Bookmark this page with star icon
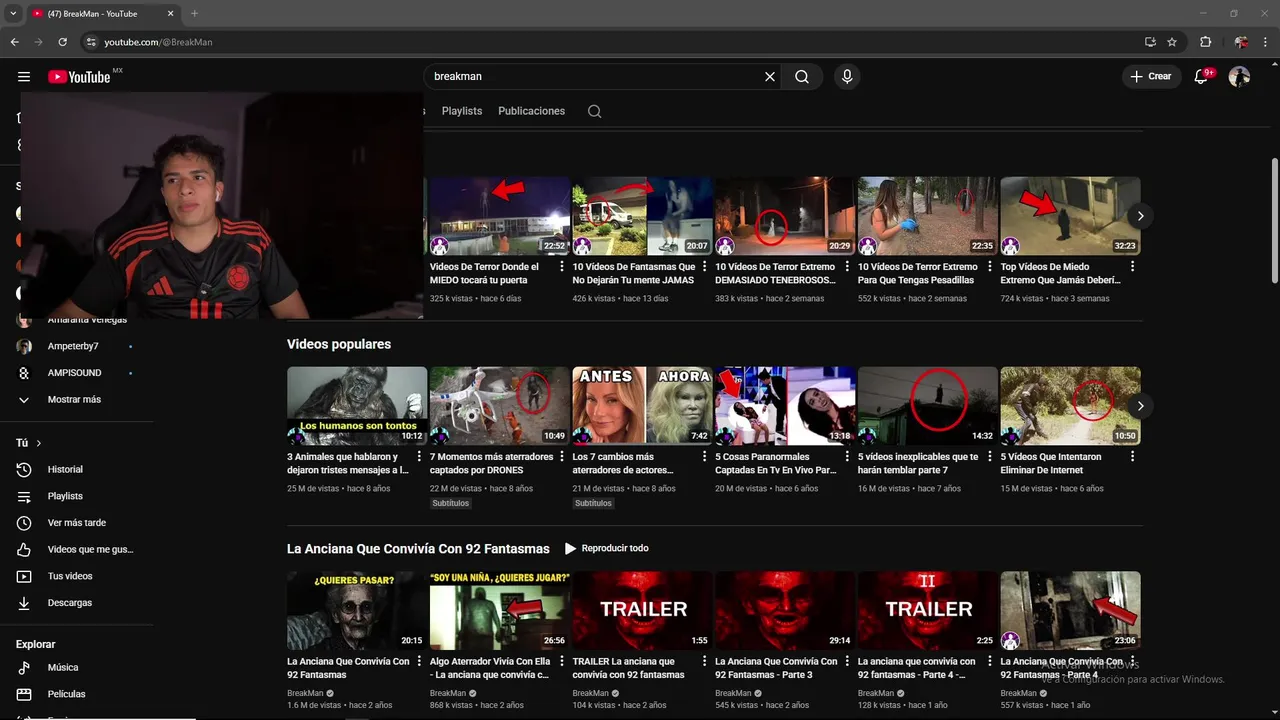Screen dimensions: 1280x720 tap(1172, 42)
